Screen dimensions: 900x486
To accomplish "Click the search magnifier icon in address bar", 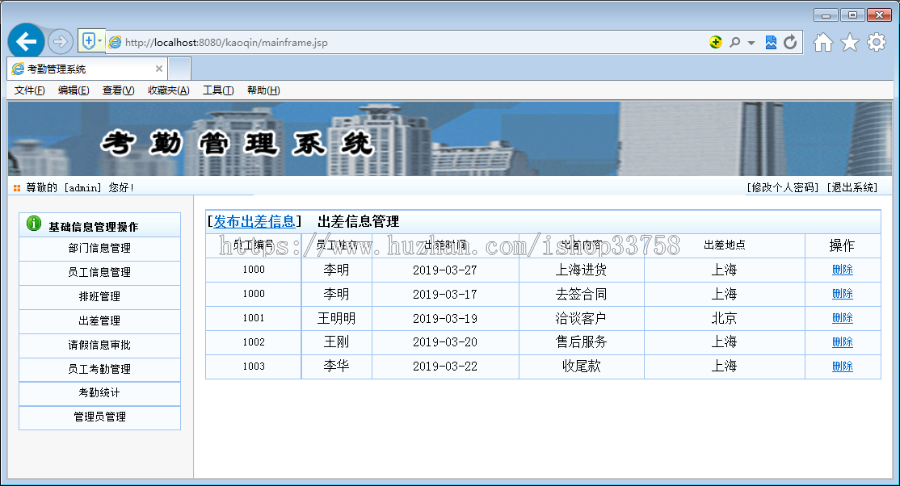I will (x=734, y=42).
